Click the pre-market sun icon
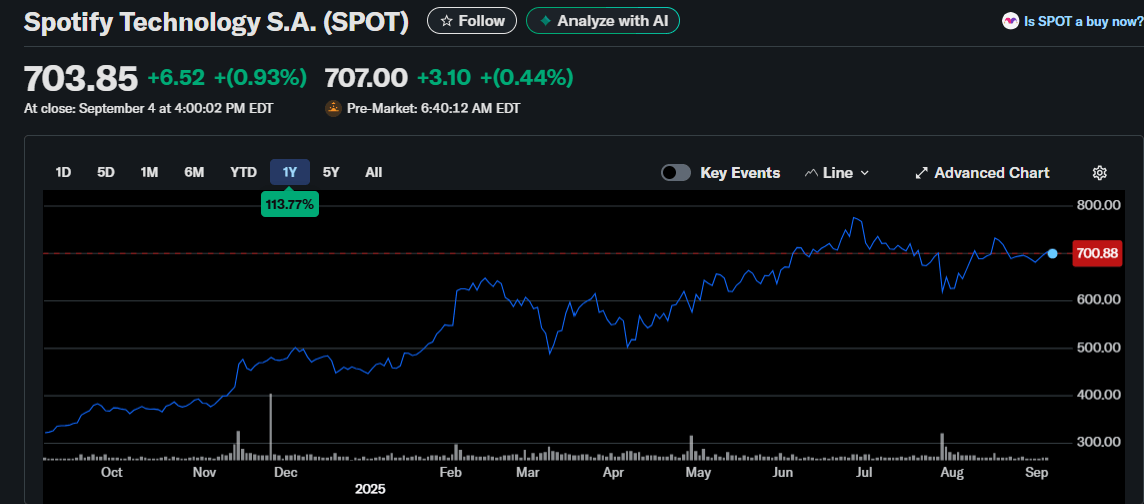1144x504 pixels. (333, 108)
